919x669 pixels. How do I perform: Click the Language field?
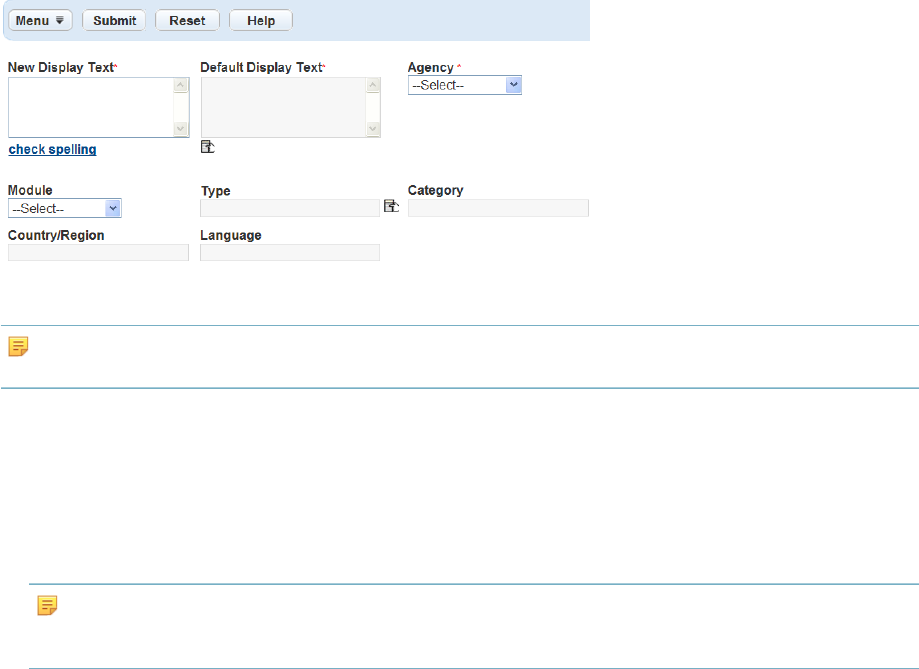(290, 253)
